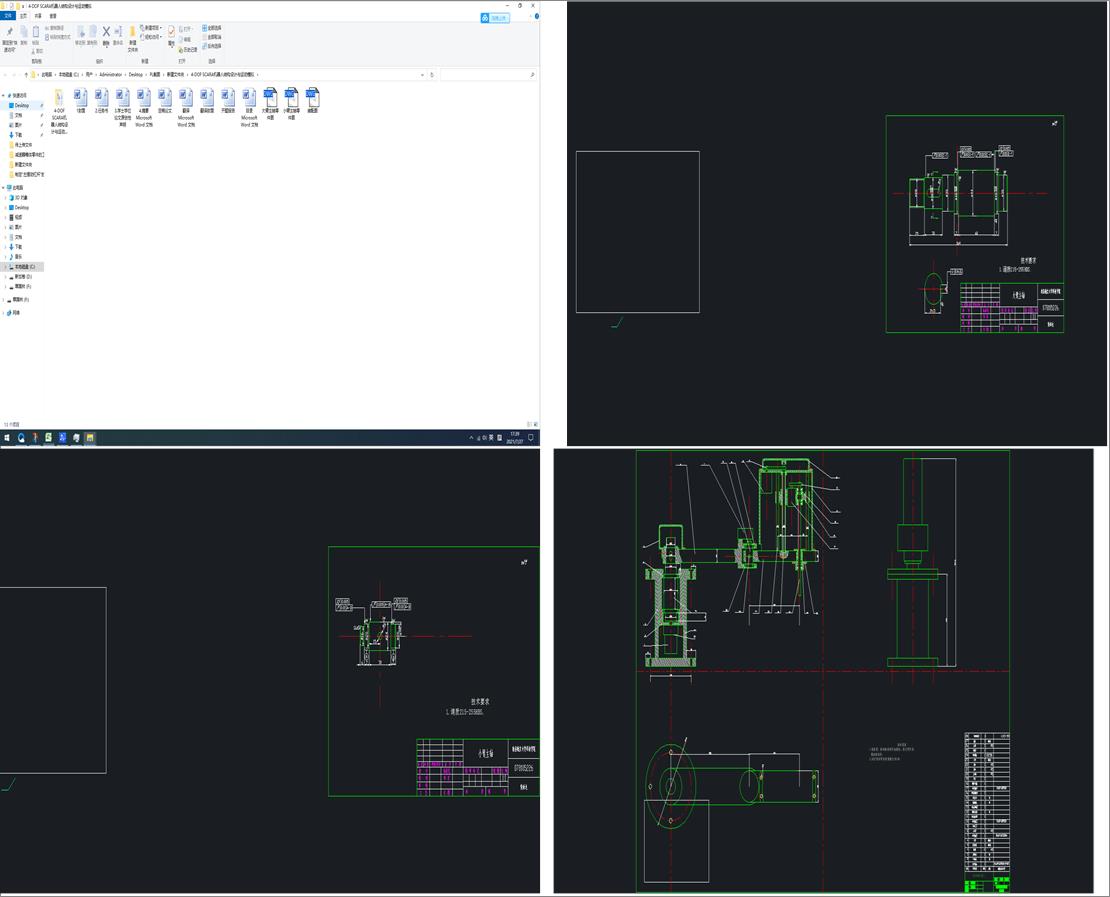This screenshot has width=1110, height=897.
Task: Click the search box in Explorer
Action: tap(487, 75)
